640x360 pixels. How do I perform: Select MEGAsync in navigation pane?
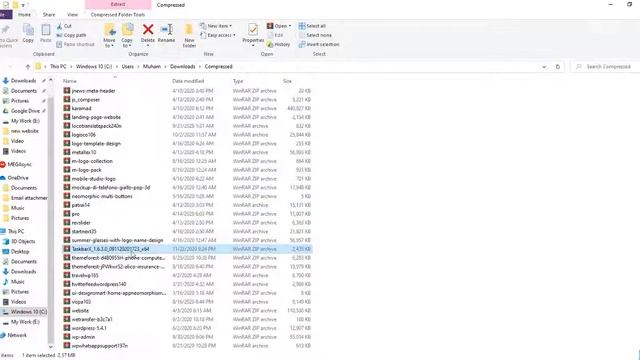click(19, 164)
